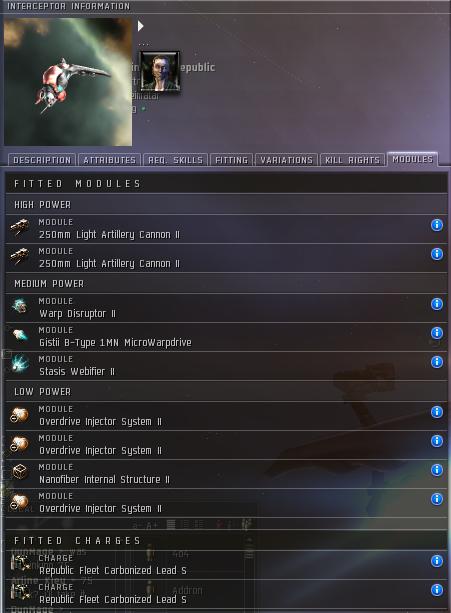Select the Warp Disruptor II module icon
Viewport: 451px width, 613px height.
click(x=20, y=306)
